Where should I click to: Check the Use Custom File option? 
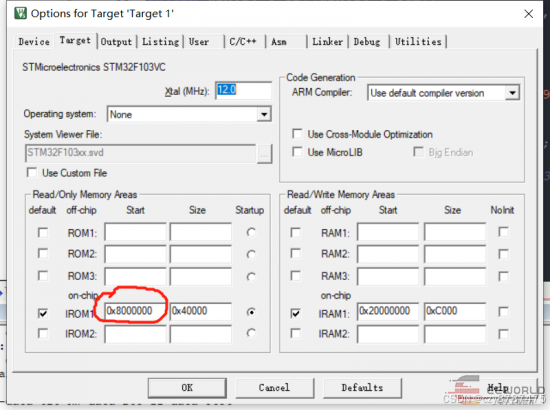(x=32, y=173)
